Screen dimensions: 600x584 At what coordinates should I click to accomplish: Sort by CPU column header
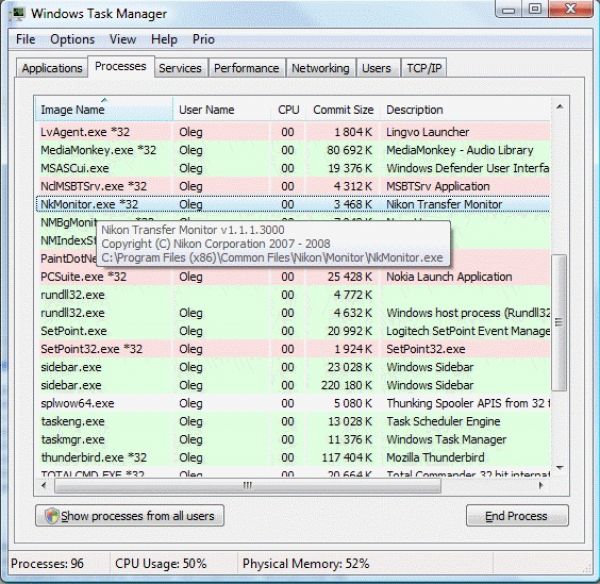pyautogui.click(x=288, y=109)
